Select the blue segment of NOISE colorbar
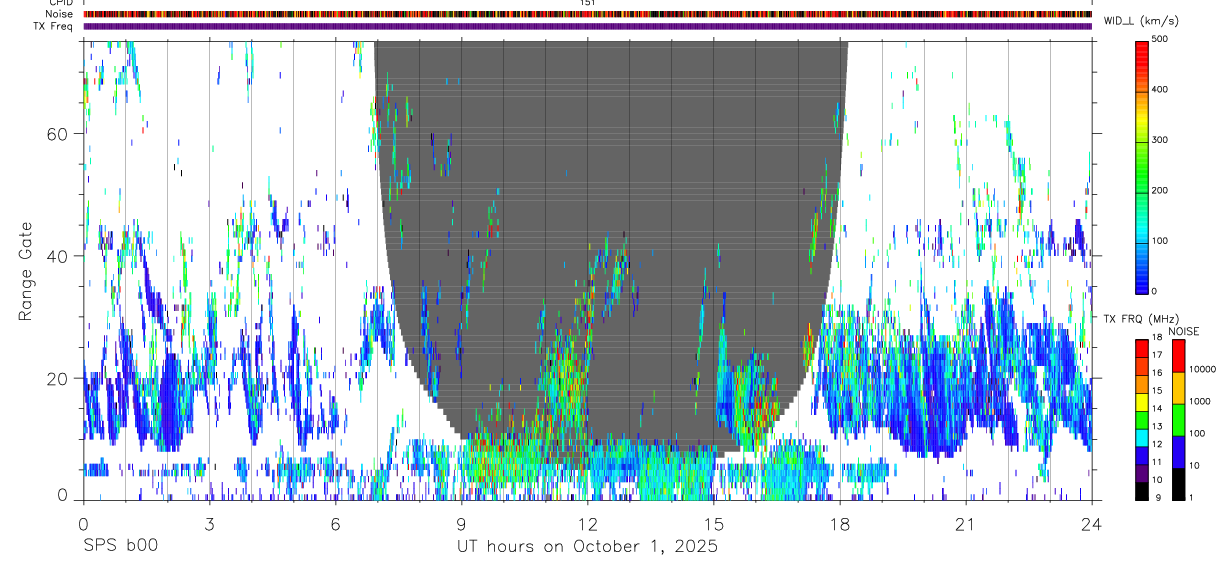Viewport: 1228px width, 567px height. (x=1179, y=452)
